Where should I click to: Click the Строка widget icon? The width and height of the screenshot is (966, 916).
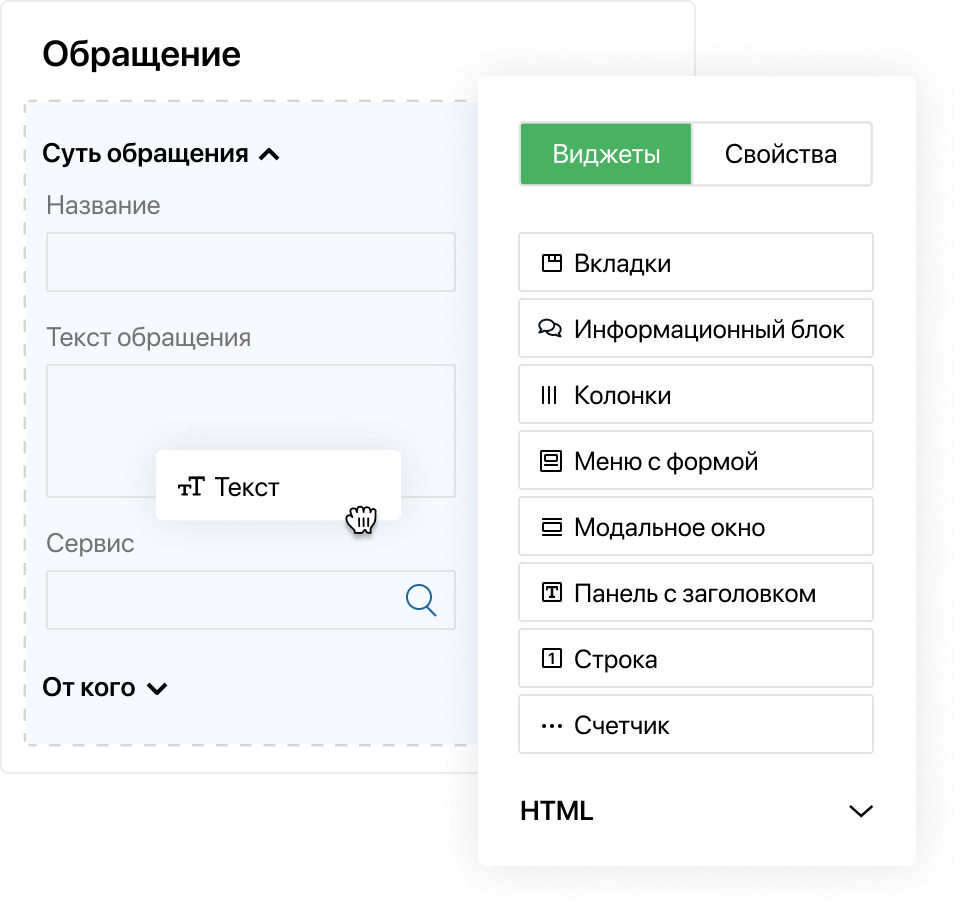click(551, 659)
